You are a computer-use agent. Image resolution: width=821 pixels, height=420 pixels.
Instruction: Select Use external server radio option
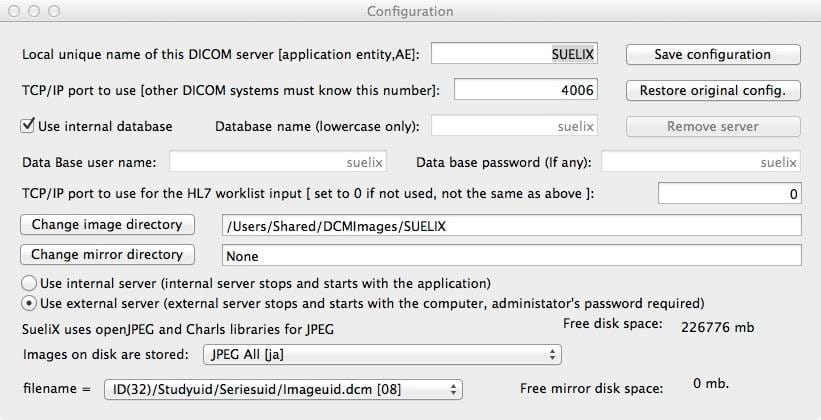point(29,303)
